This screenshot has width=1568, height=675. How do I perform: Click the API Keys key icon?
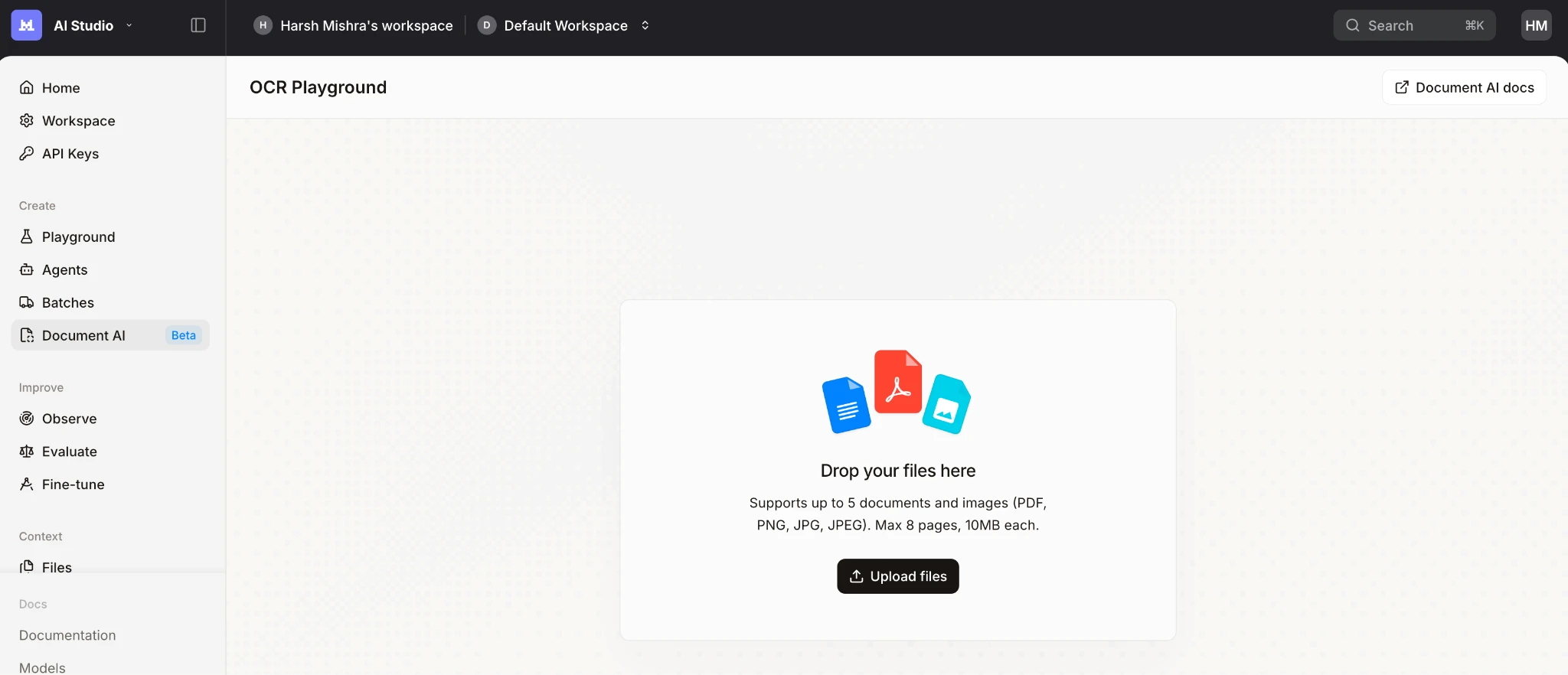pyautogui.click(x=27, y=154)
